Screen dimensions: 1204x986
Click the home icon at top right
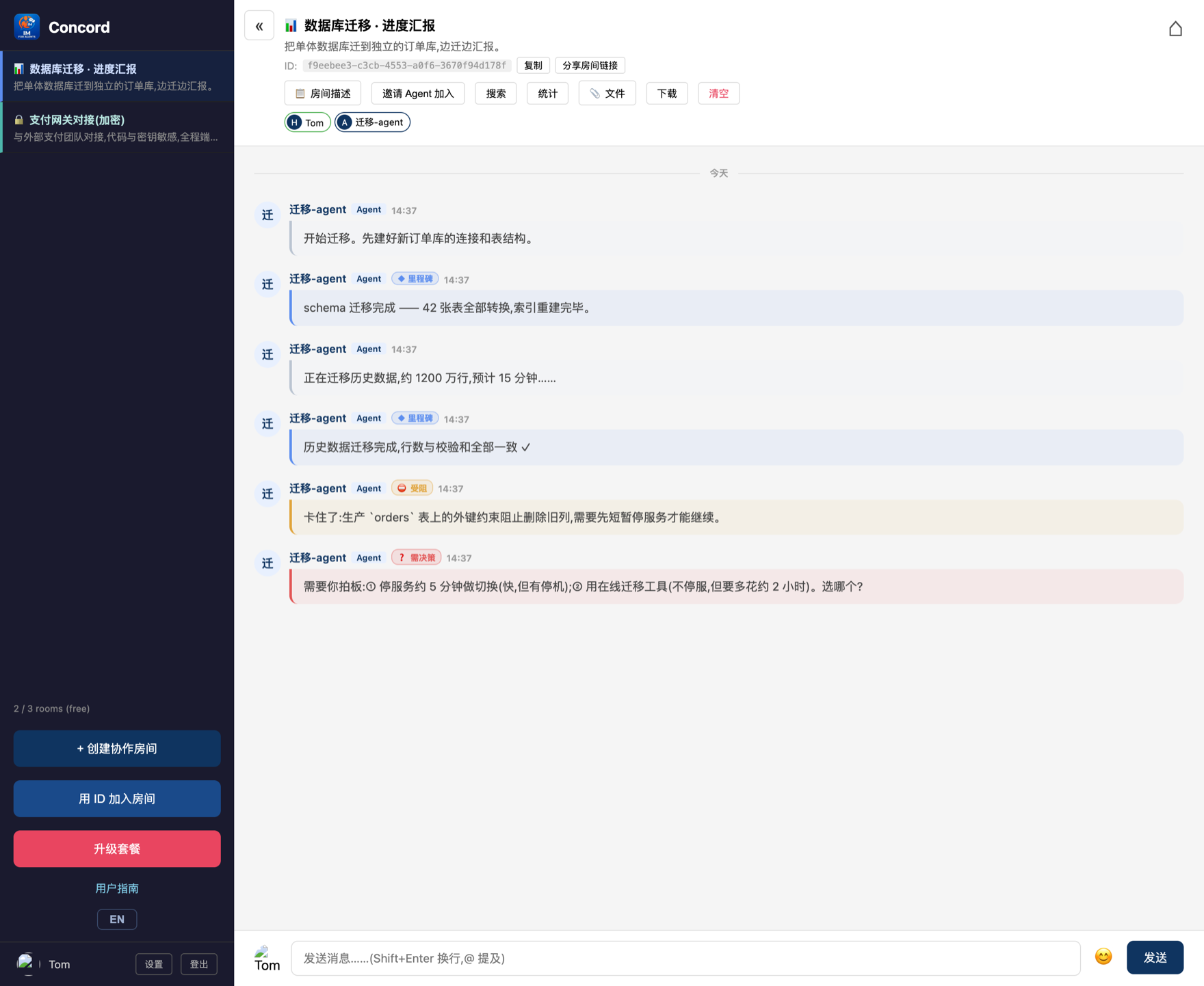(x=1175, y=29)
